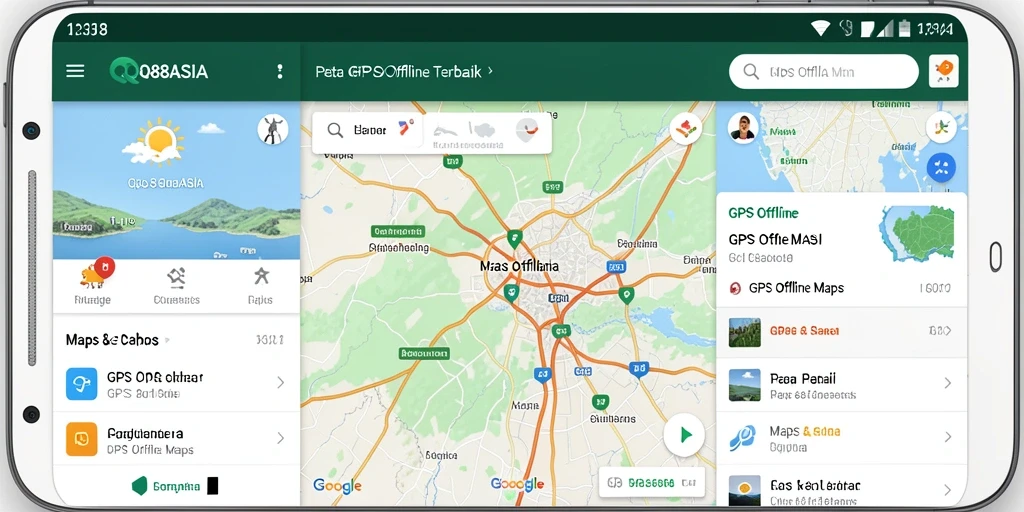
Task: Open the profile avatar on the weather banner
Action: click(x=273, y=129)
